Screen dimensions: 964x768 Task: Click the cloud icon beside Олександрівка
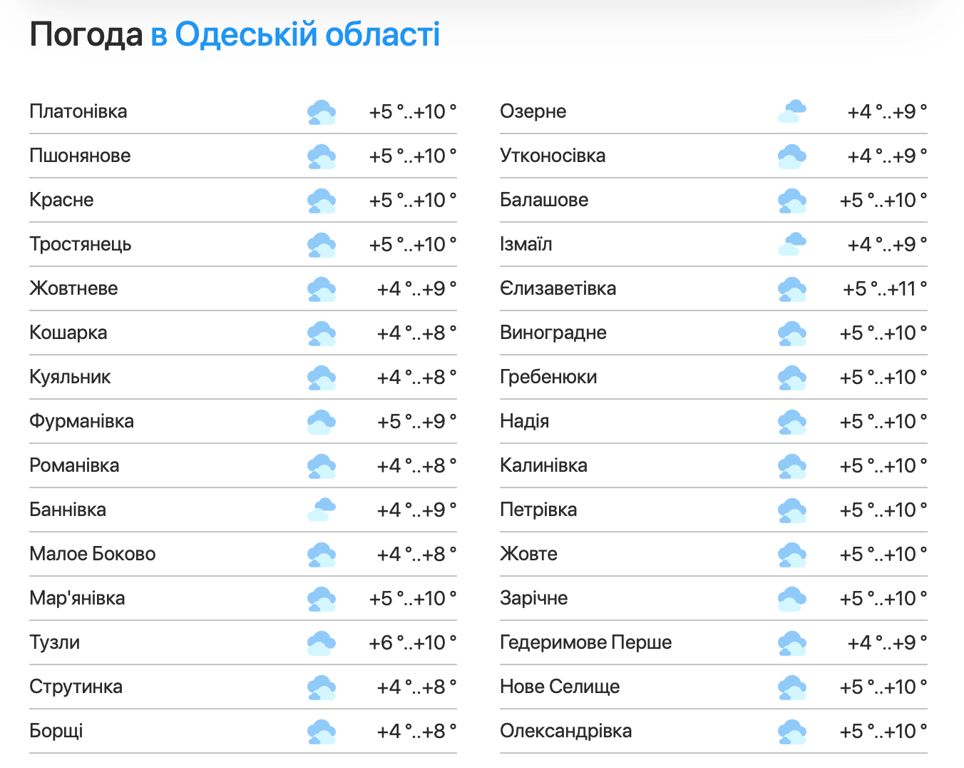coord(791,731)
